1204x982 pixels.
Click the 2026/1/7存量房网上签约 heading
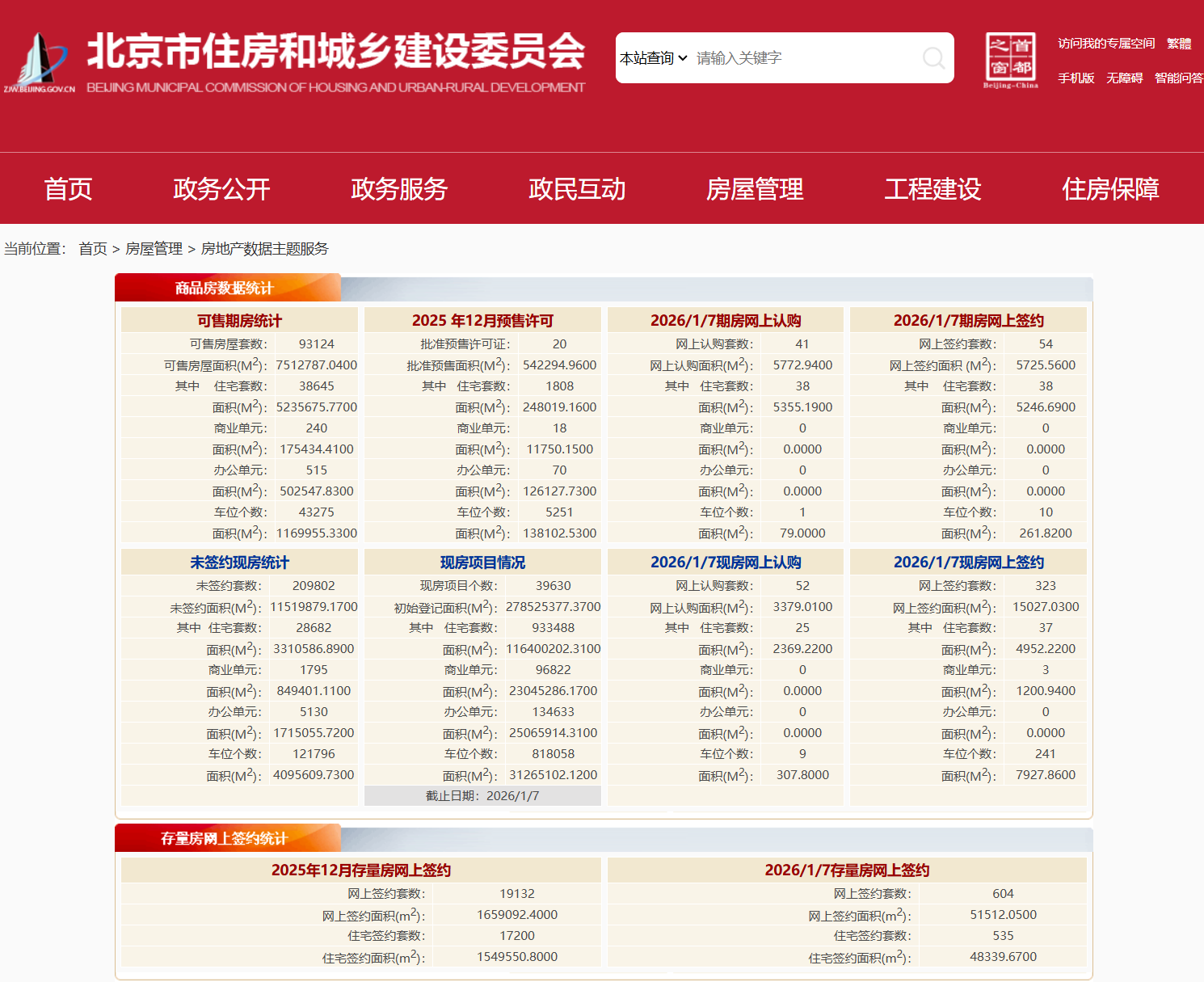pyautogui.click(x=847, y=870)
